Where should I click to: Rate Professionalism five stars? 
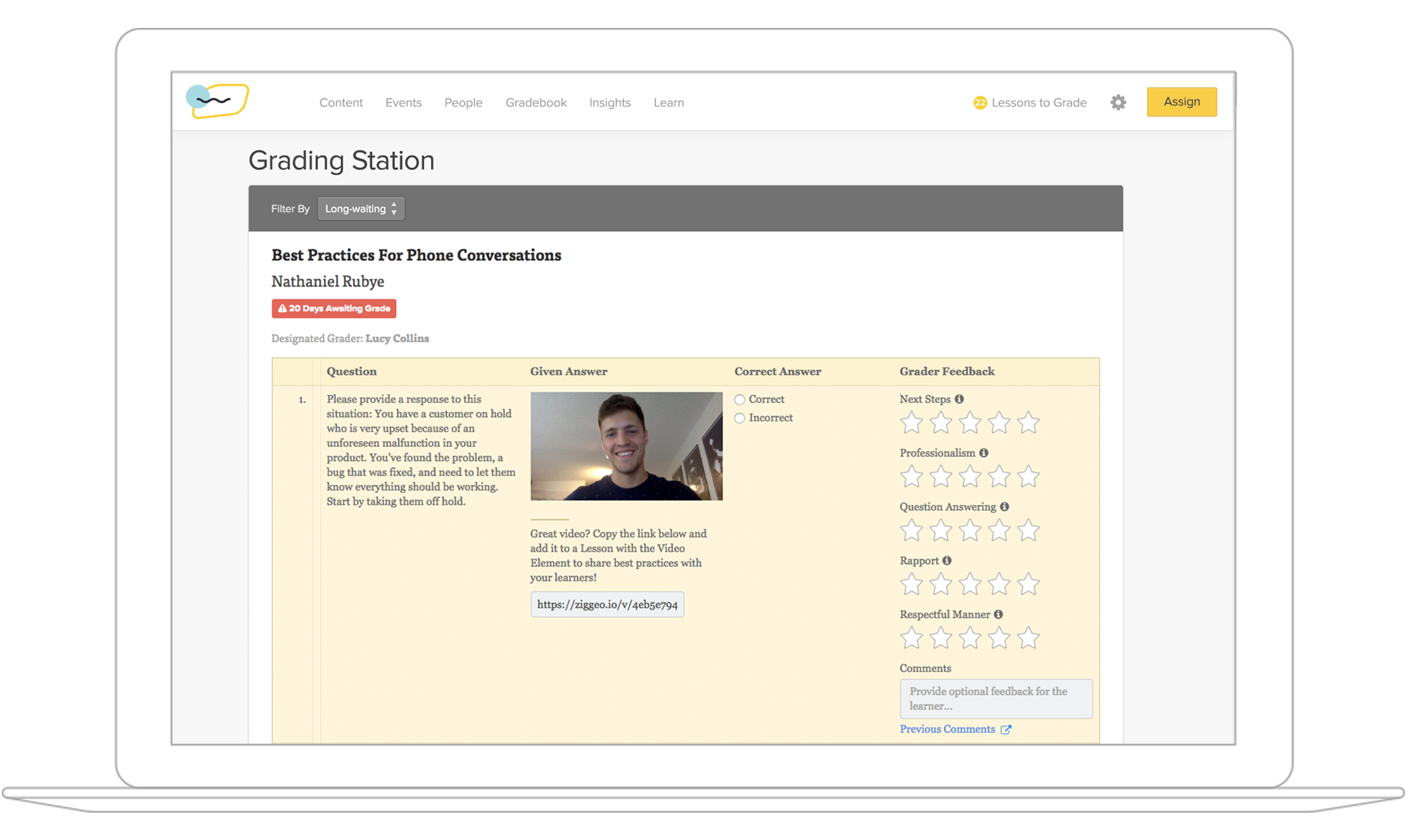coord(1028,477)
